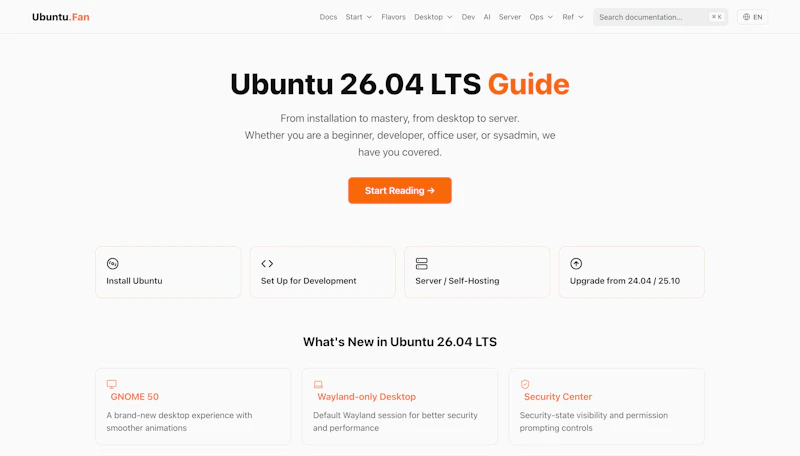The width and height of the screenshot is (800, 456).
Task: Open the Server / Self-Hosting card
Action: coord(477,272)
